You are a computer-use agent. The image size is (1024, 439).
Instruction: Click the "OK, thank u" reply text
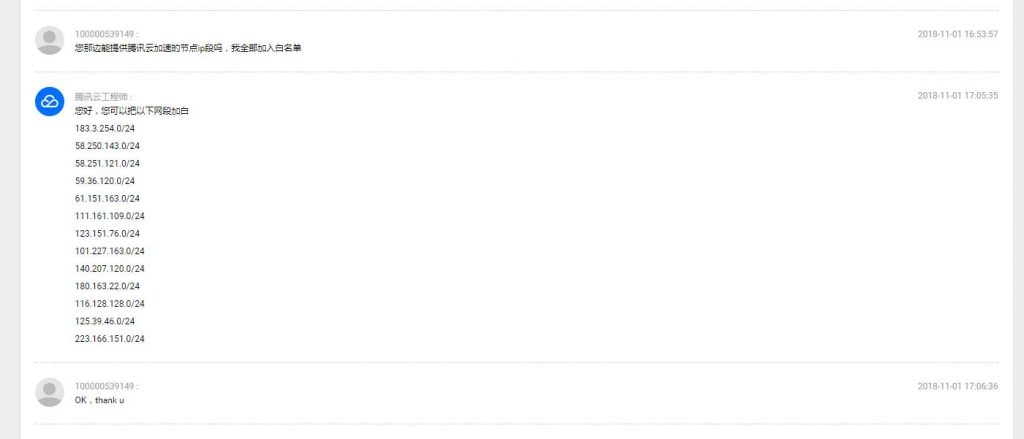(99, 400)
